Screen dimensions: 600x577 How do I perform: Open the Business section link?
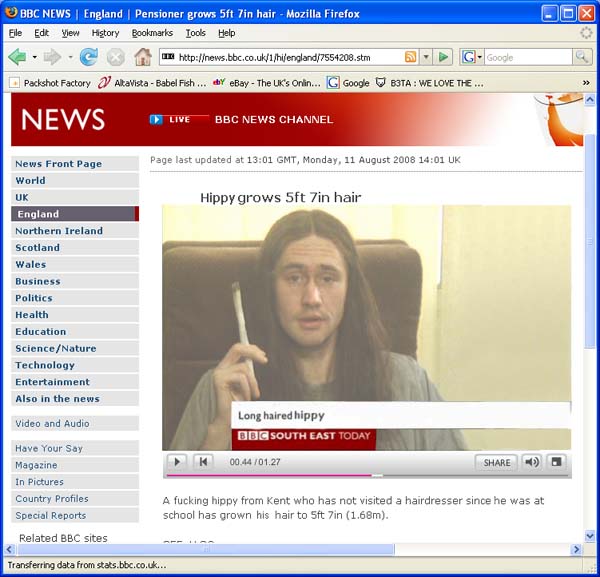(x=75, y=281)
